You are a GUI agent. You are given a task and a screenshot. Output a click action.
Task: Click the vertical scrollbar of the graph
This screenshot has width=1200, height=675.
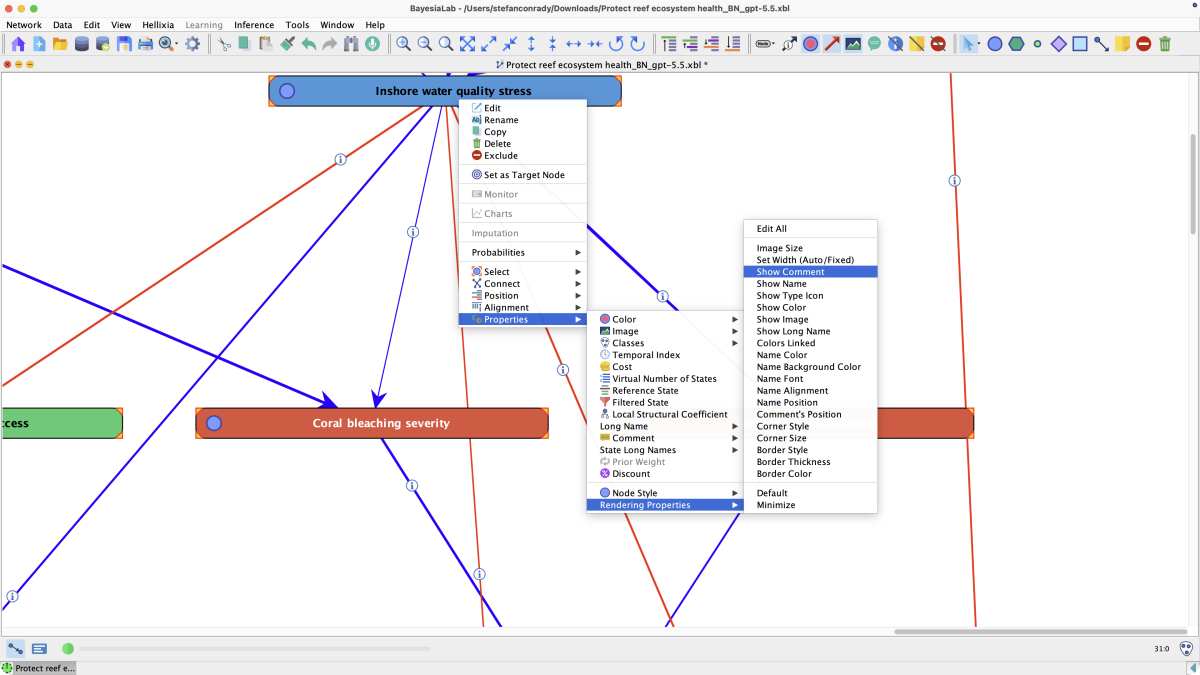tap(1193, 185)
